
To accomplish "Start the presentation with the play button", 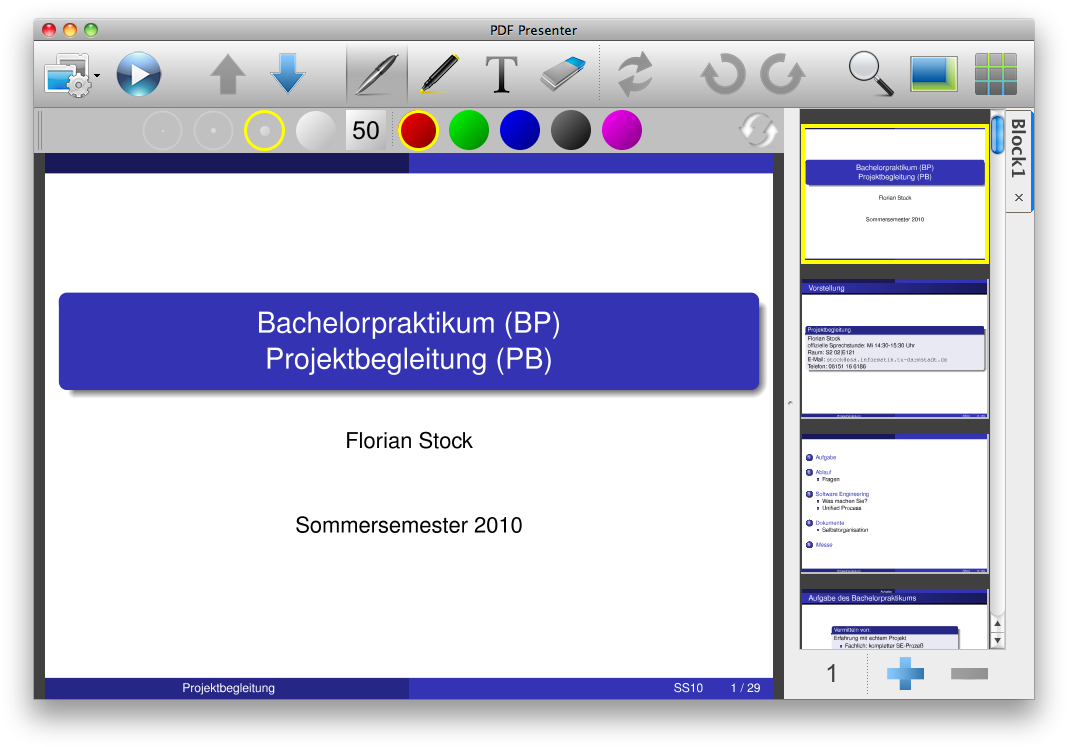I will tap(138, 75).
